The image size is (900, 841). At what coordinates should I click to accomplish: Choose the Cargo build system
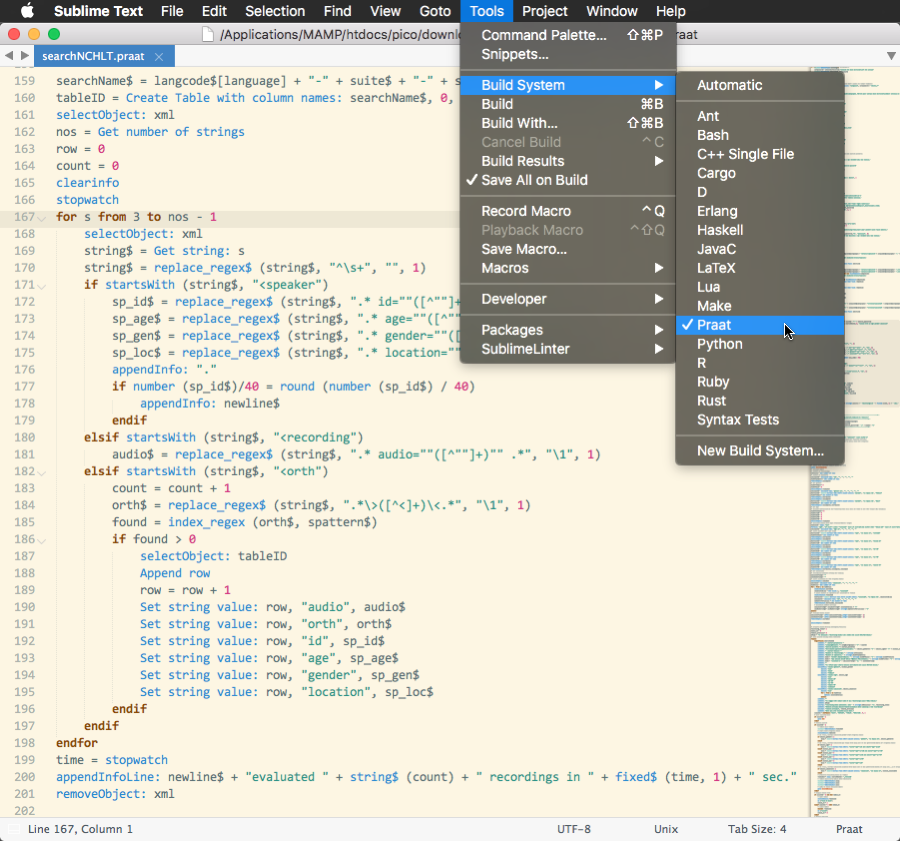760,173
